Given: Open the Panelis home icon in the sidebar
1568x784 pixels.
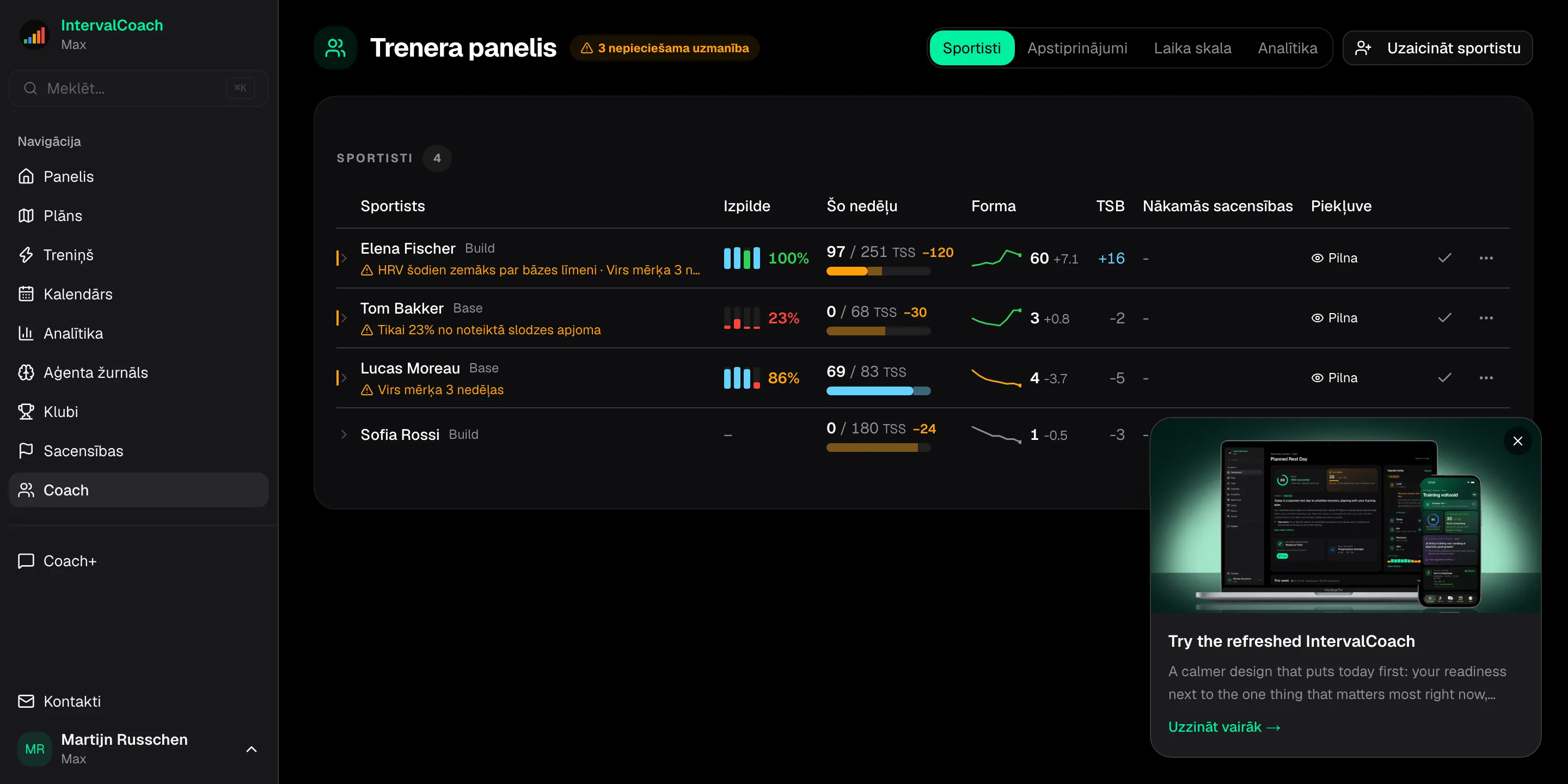Looking at the screenshot, I should (x=26, y=176).
